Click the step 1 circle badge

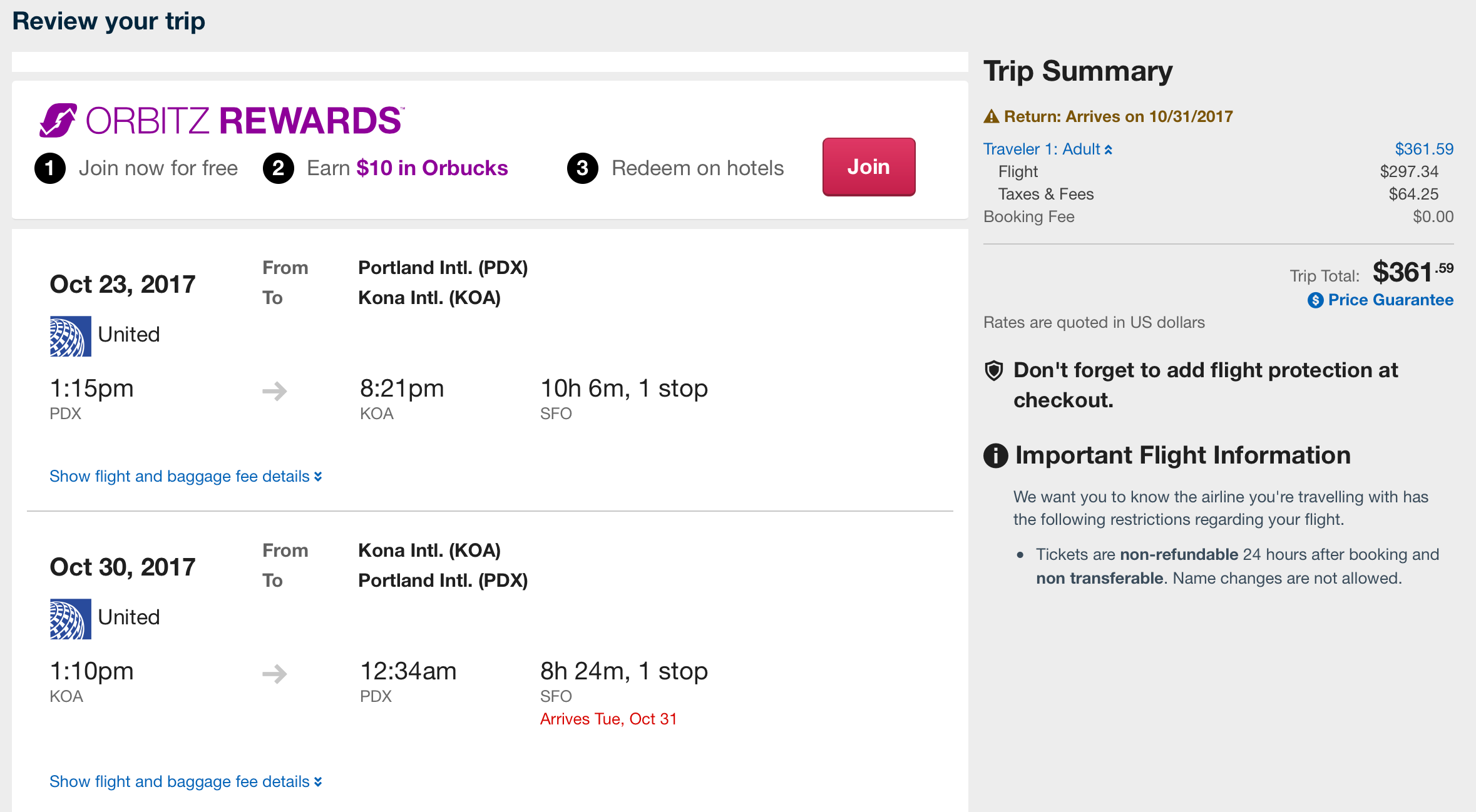coord(50,168)
